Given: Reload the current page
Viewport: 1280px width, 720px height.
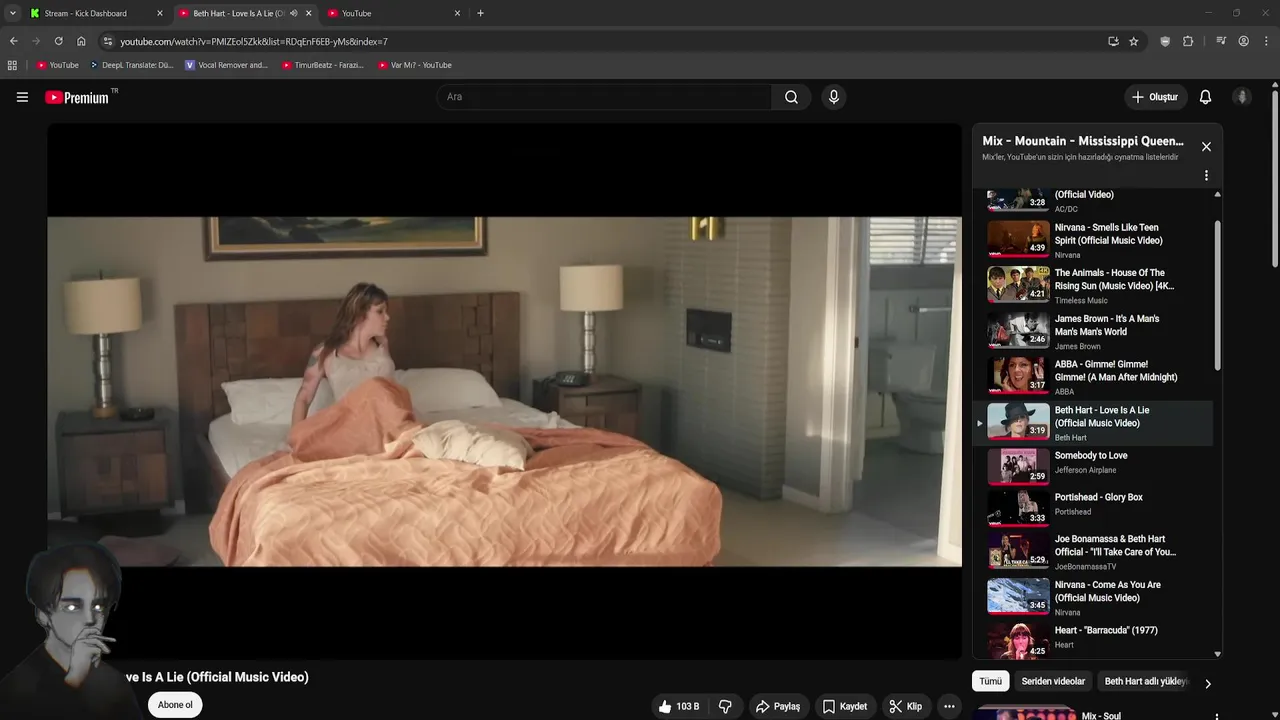Looking at the screenshot, I should 58,41.
